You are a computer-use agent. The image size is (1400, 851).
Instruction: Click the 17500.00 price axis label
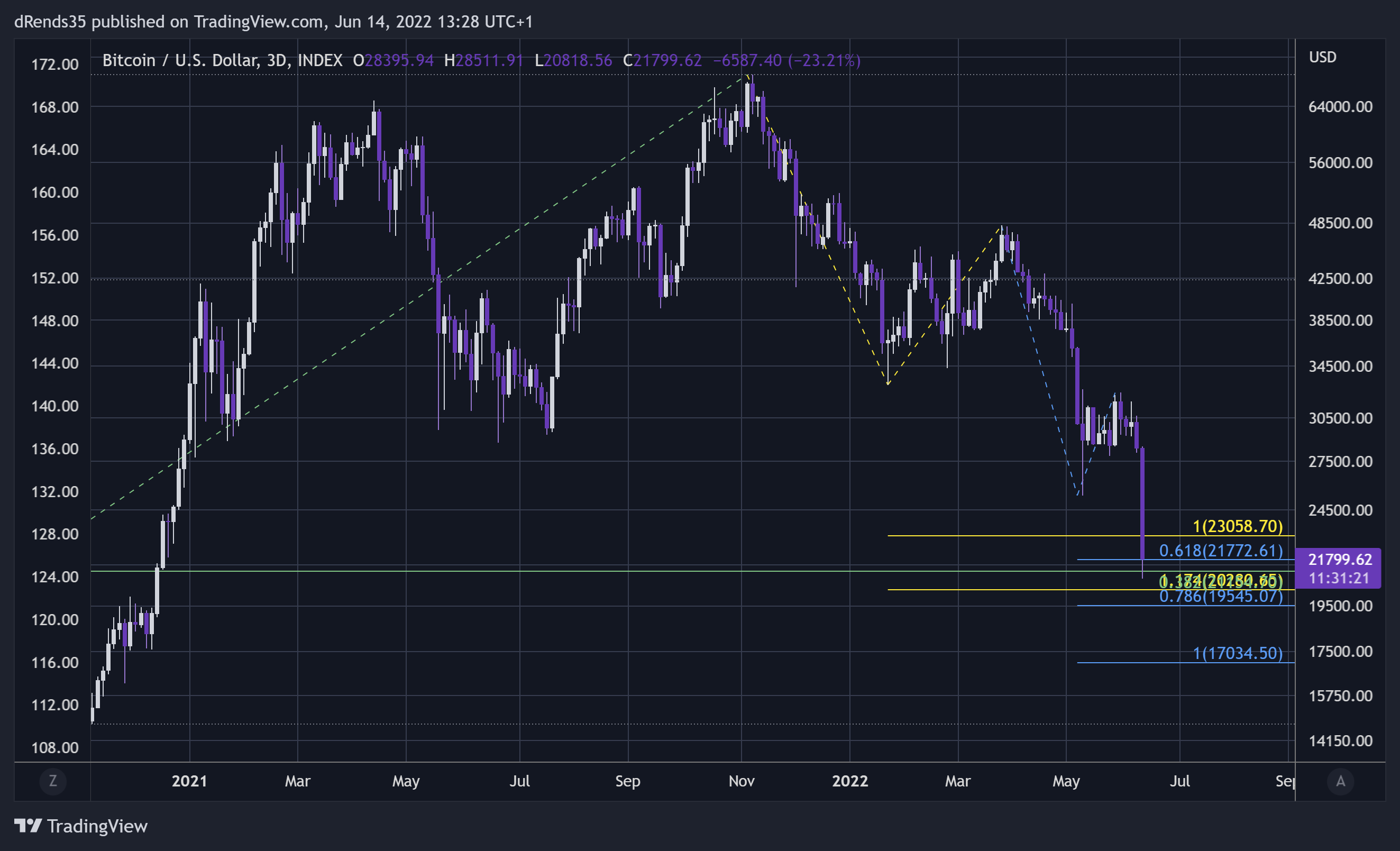point(1340,652)
